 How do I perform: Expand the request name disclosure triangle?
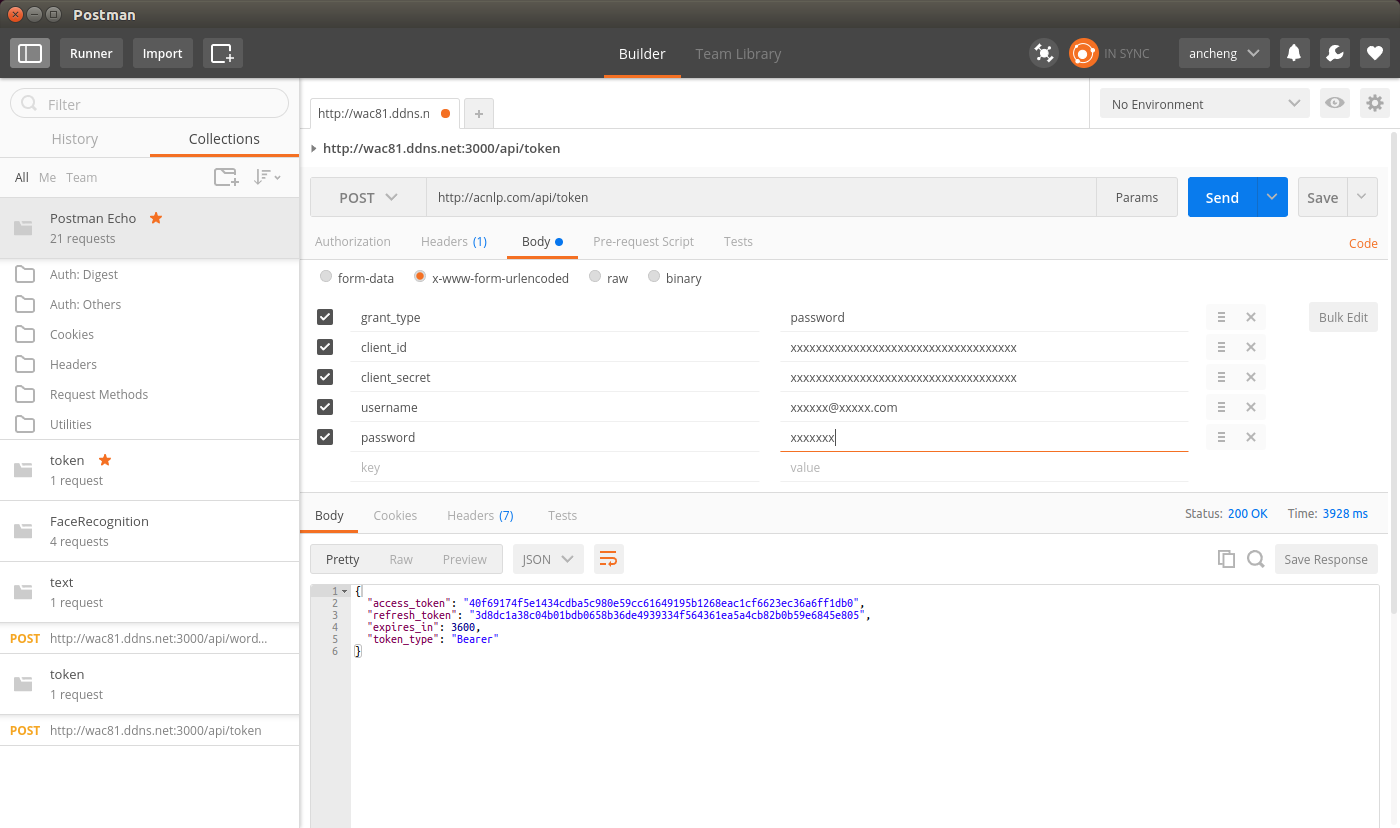315,149
